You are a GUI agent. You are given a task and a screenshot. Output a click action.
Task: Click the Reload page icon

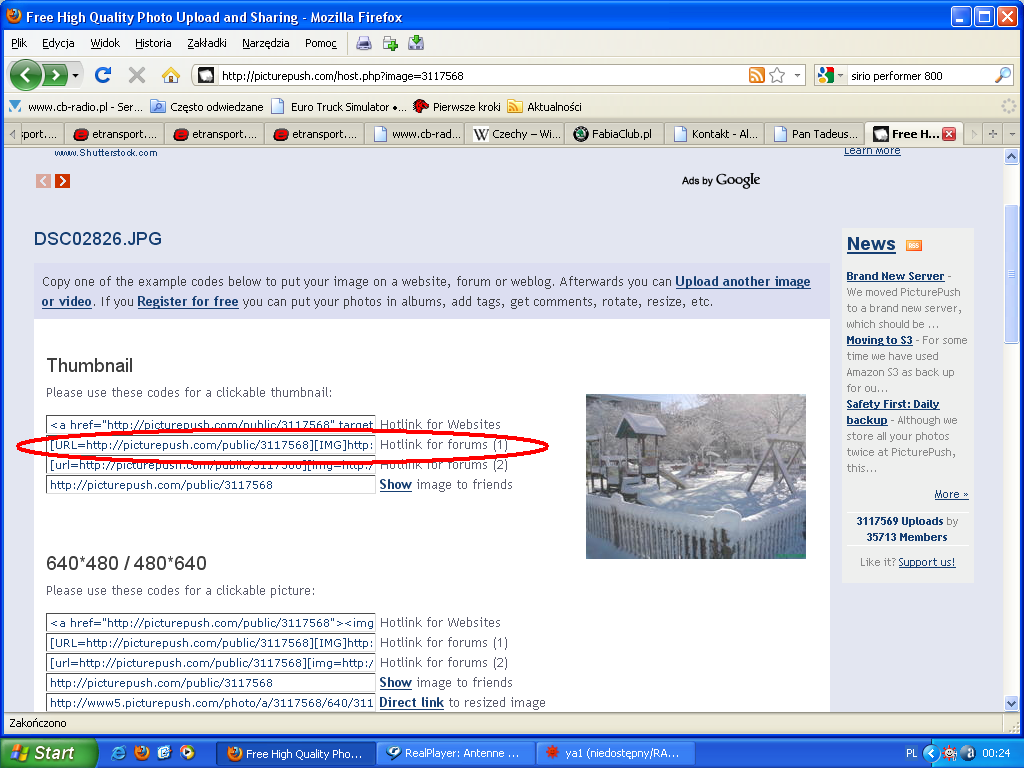(x=102, y=75)
